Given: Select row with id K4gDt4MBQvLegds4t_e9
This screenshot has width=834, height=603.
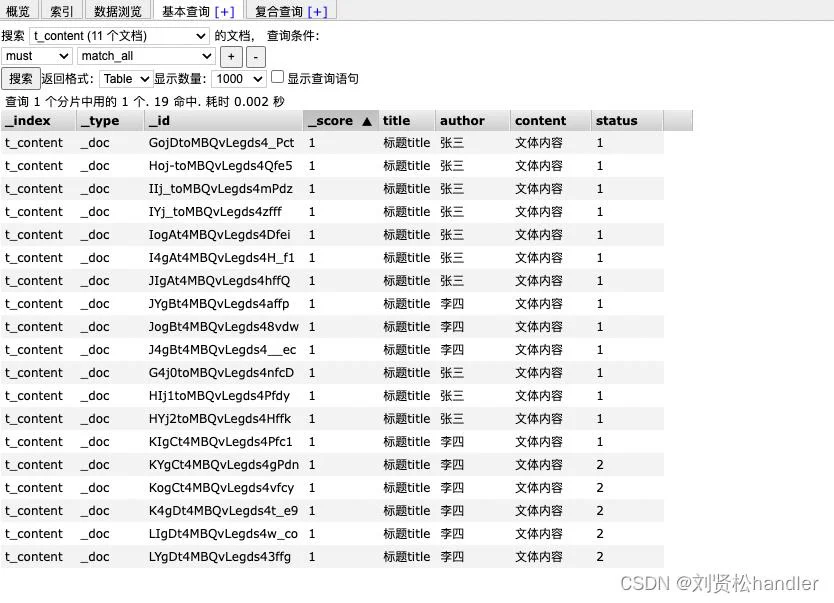Looking at the screenshot, I should pyautogui.click(x=332, y=510).
